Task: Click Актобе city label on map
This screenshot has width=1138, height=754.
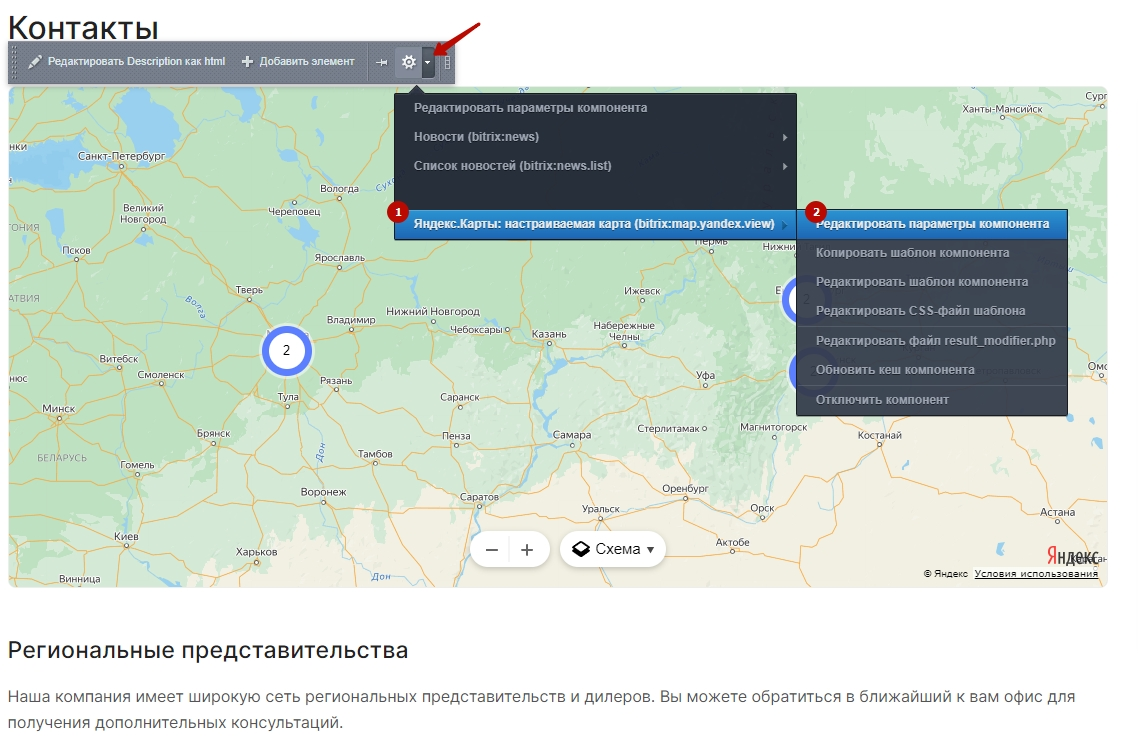Action: click(x=732, y=542)
